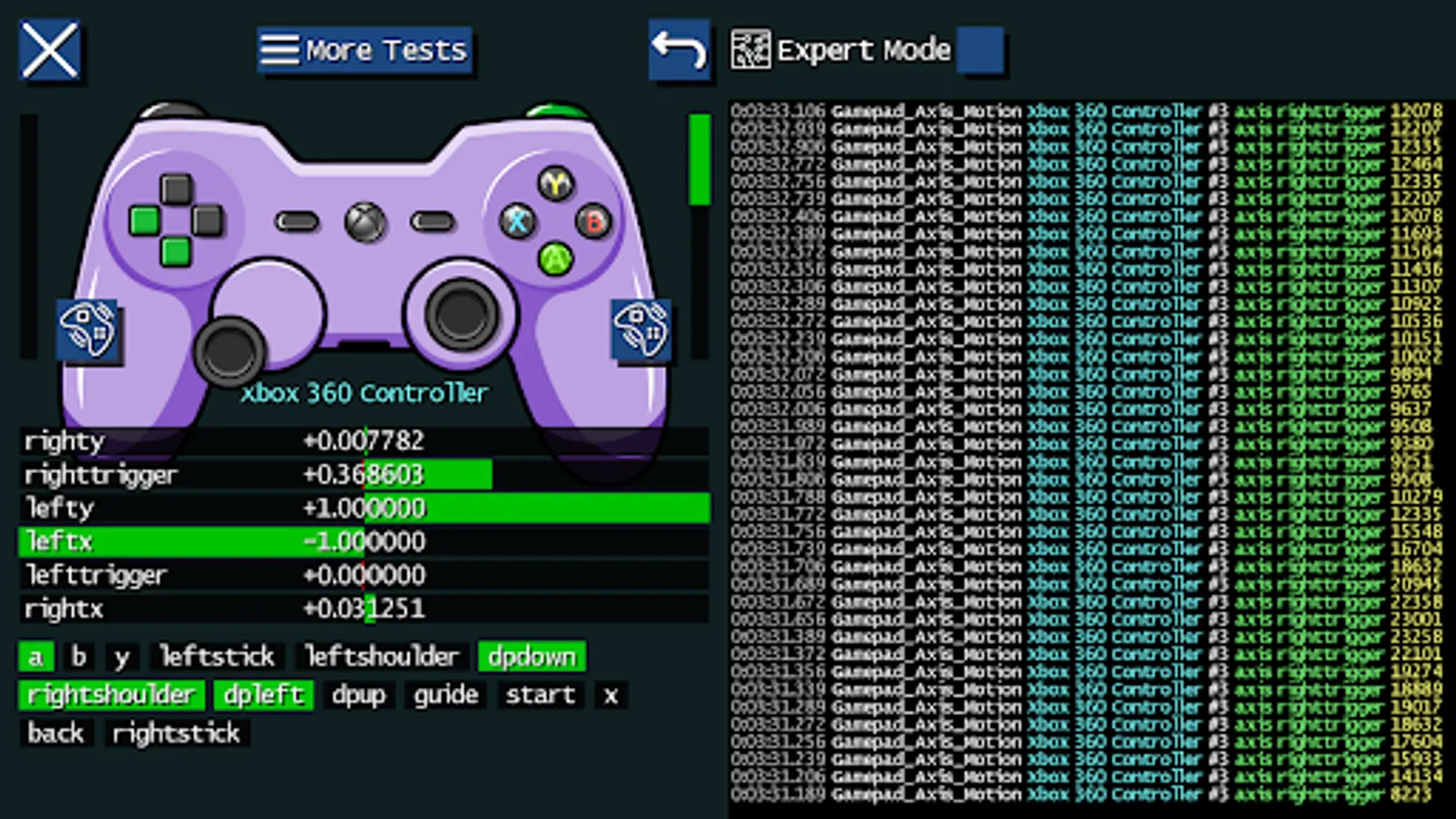Click the red B face button on the controller graphic
The width and height of the screenshot is (1456, 819).
click(x=593, y=221)
